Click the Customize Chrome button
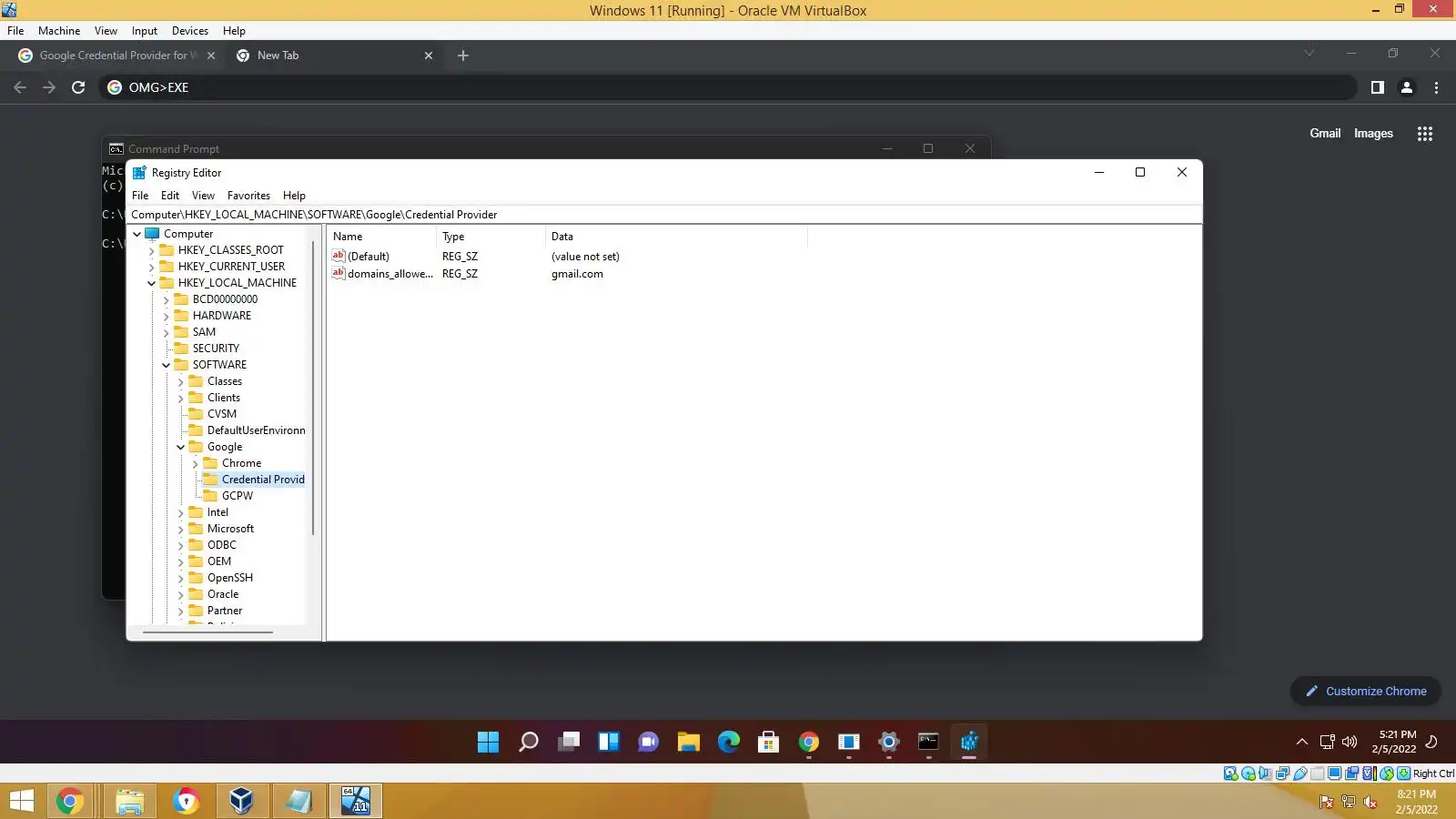Screen dimensions: 1456x819 point(1365,692)
